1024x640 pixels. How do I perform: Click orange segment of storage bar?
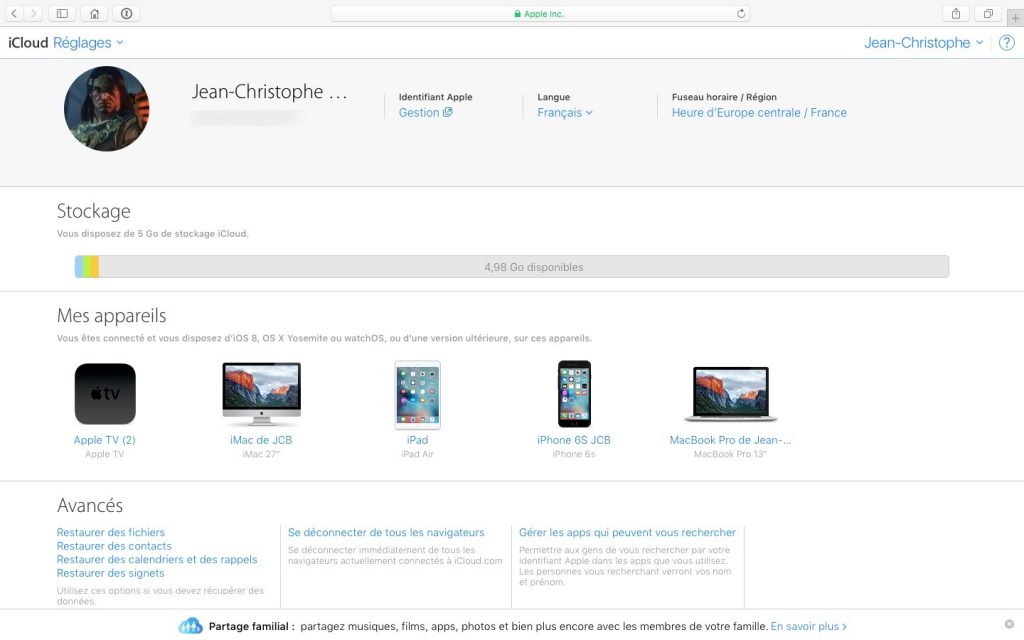click(95, 266)
